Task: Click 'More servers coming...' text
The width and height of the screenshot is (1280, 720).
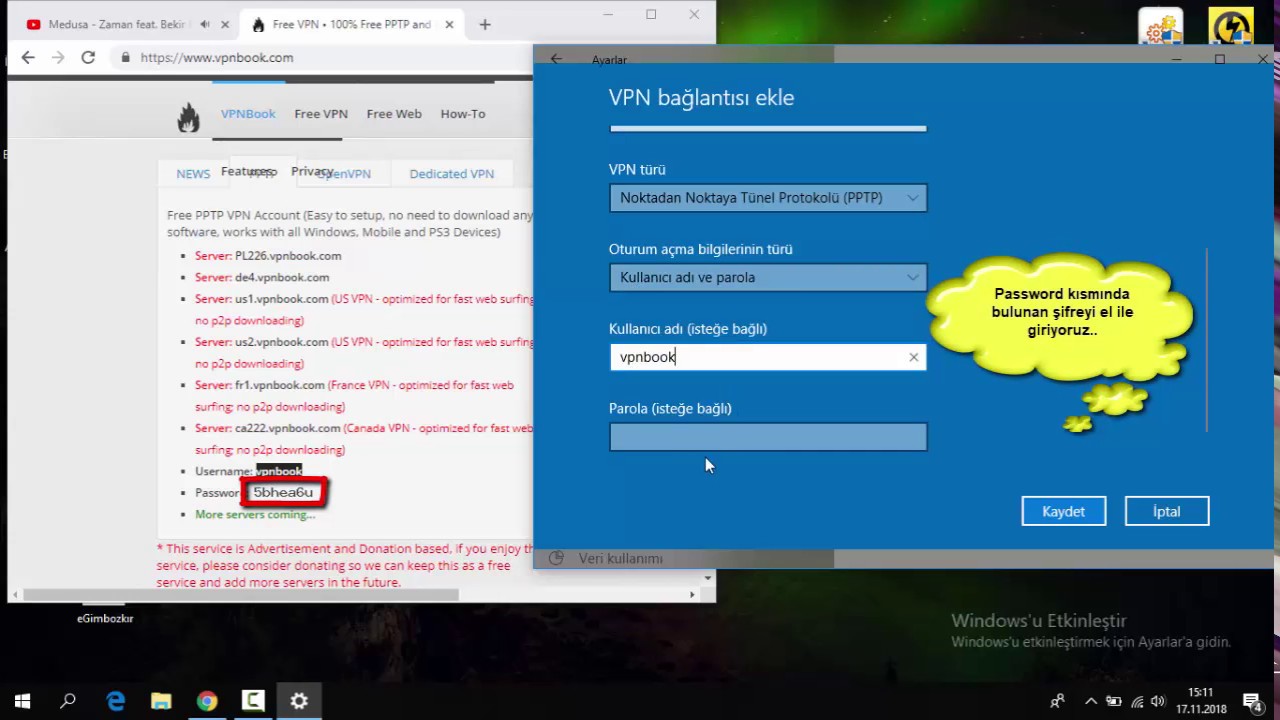Action: [x=255, y=514]
